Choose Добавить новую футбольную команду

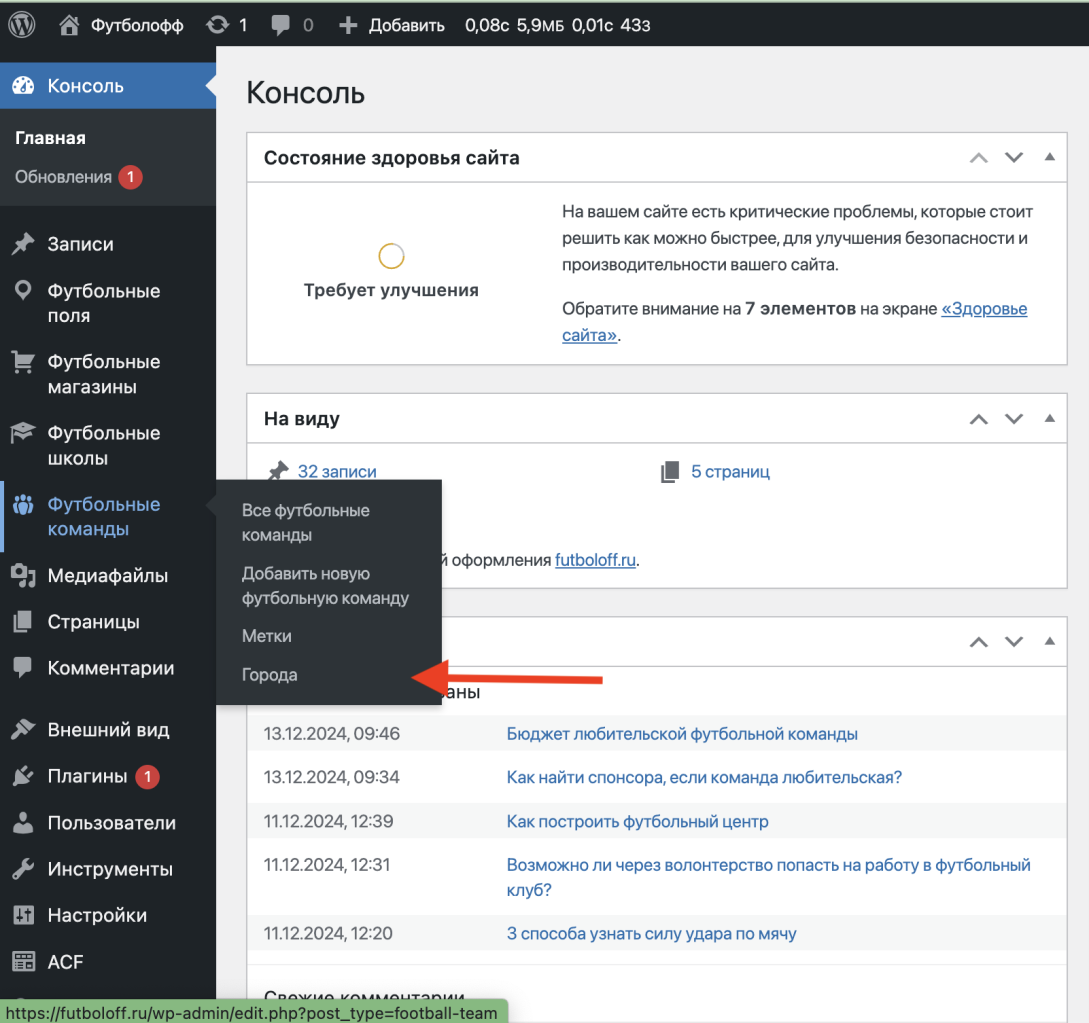point(325,585)
